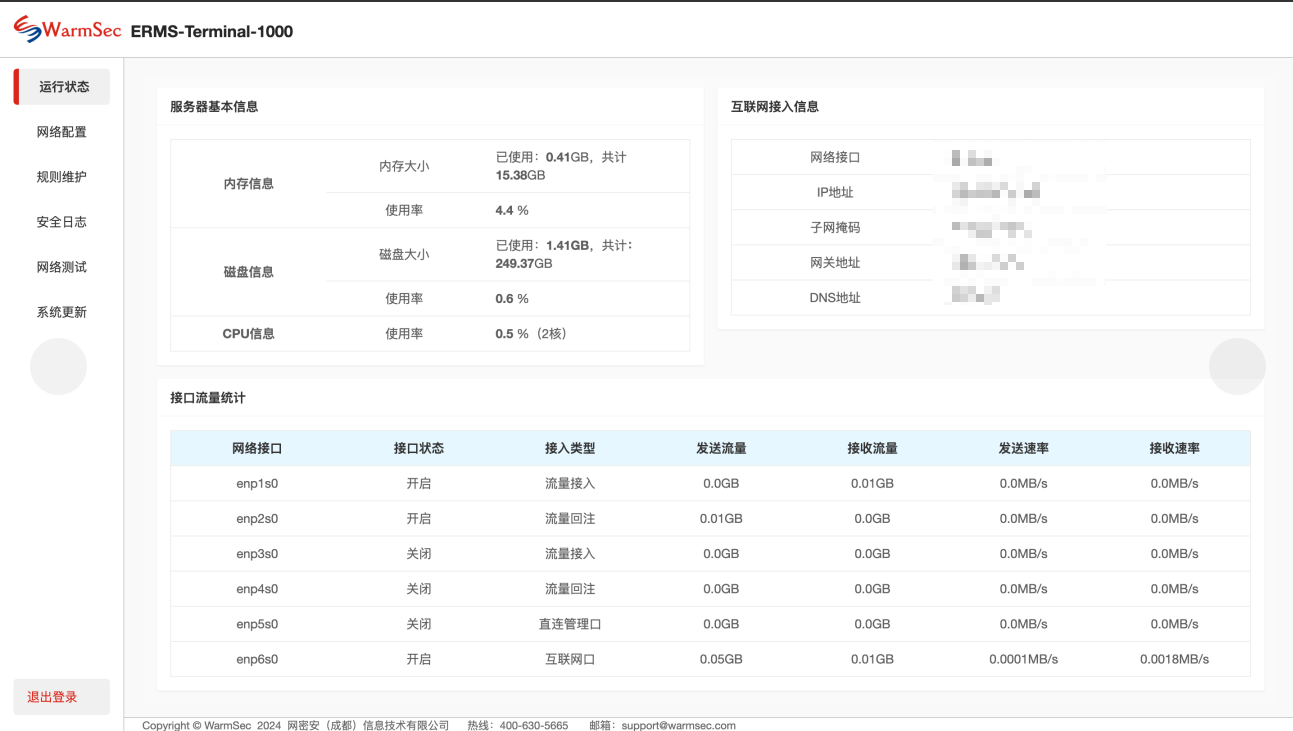Click the 退出登录 button
Image resolution: width=1293 pixels, height=731 pixels.
click(x=62, y=697)
